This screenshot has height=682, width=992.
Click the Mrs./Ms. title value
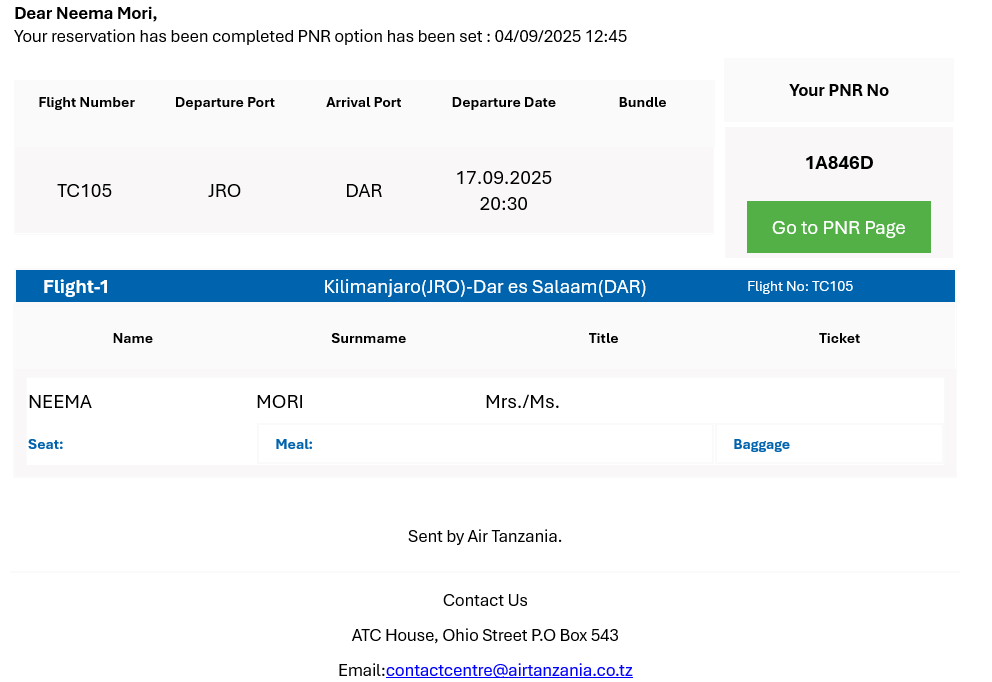click(x=522, y=402)
